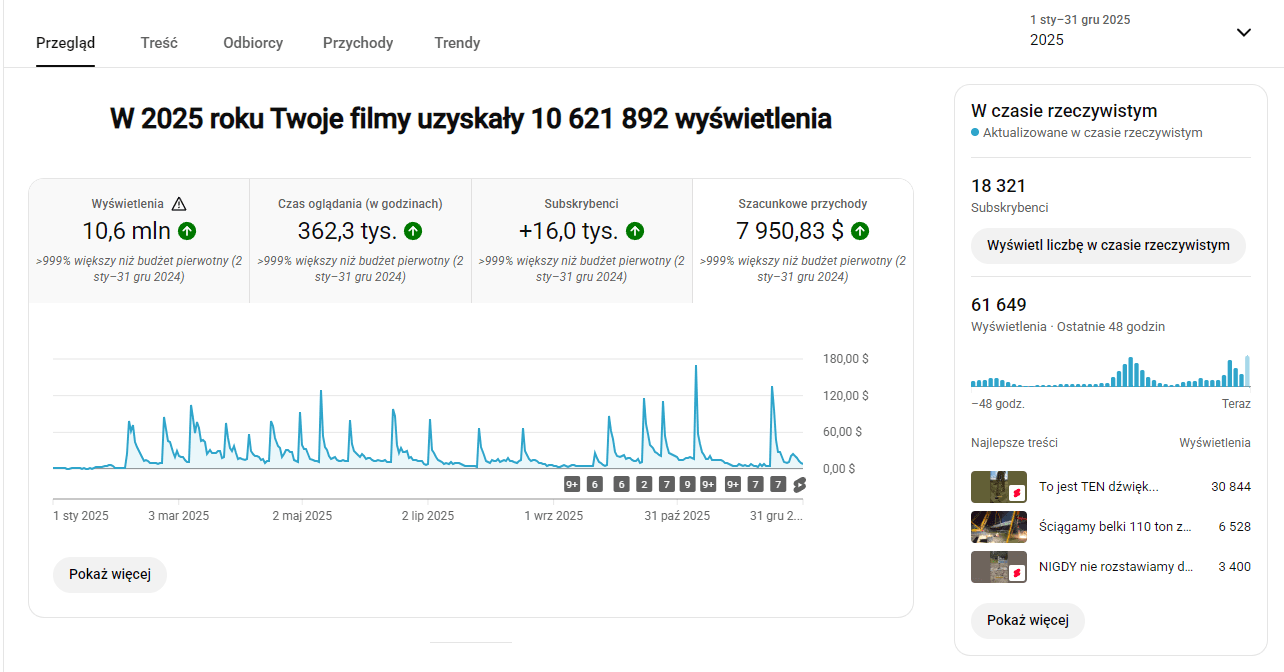Click the Shorts icon at chart timeline end
This screenshot has height=672, width=1284.
pos(799,485)
